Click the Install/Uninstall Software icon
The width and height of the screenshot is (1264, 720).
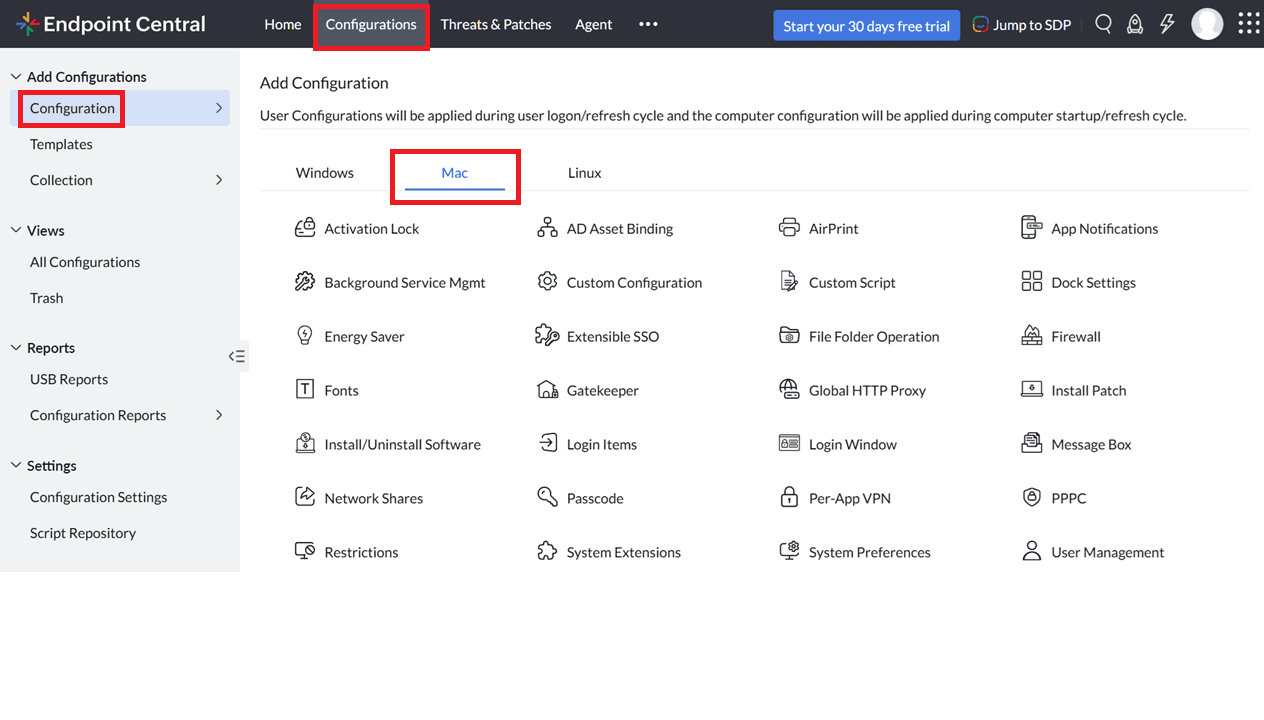[x=305, y=444]
